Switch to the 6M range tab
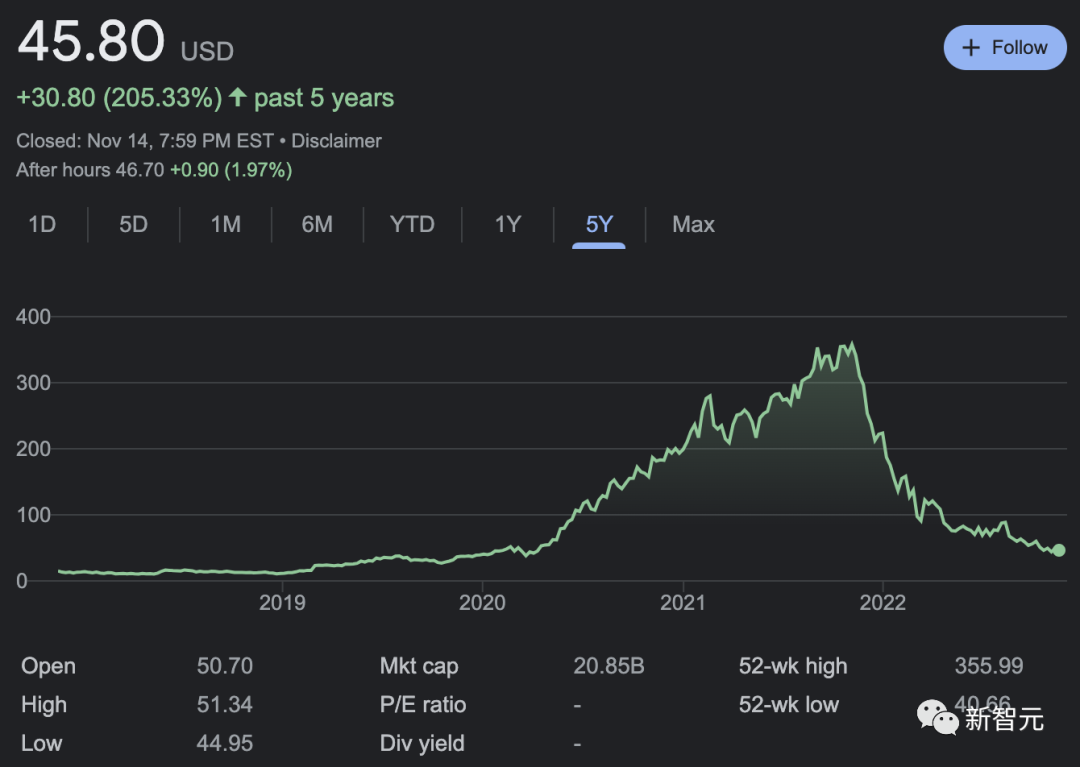Viewport: 1080px width, 767px height. tap(317, 224)
